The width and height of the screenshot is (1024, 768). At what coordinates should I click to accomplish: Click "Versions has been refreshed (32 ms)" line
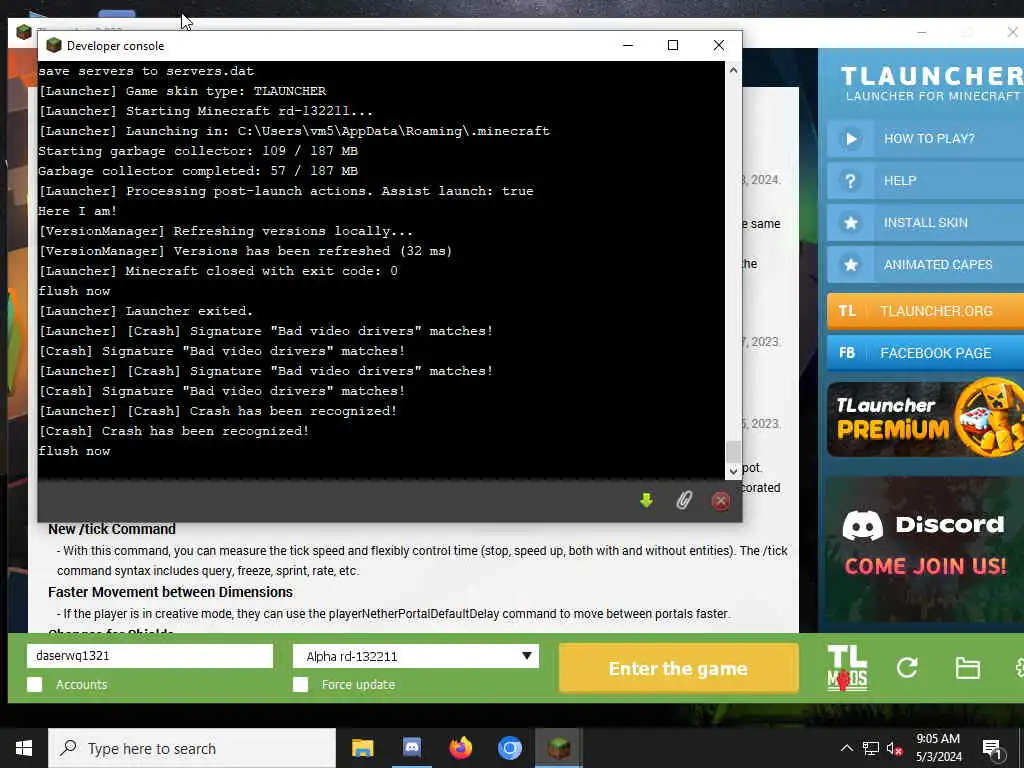245,251
